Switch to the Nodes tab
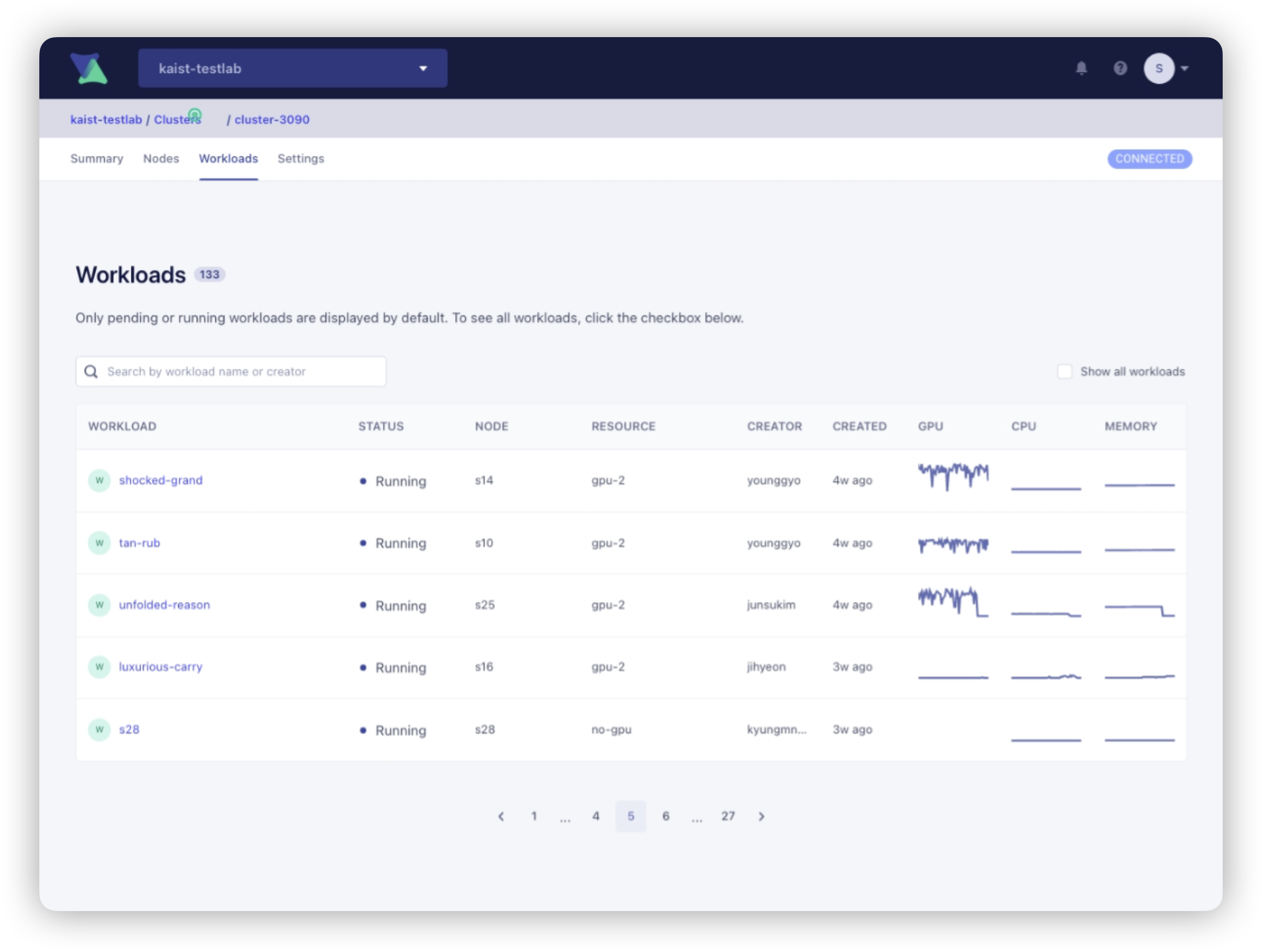This screenshot has width=1262, height=952. (161, 158)
